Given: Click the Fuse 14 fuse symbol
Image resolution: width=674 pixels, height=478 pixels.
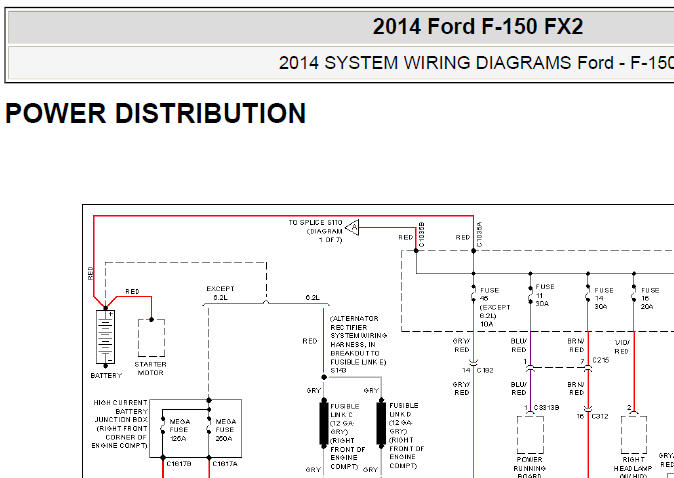Looking at the screenshot, I should coord(588,294).
